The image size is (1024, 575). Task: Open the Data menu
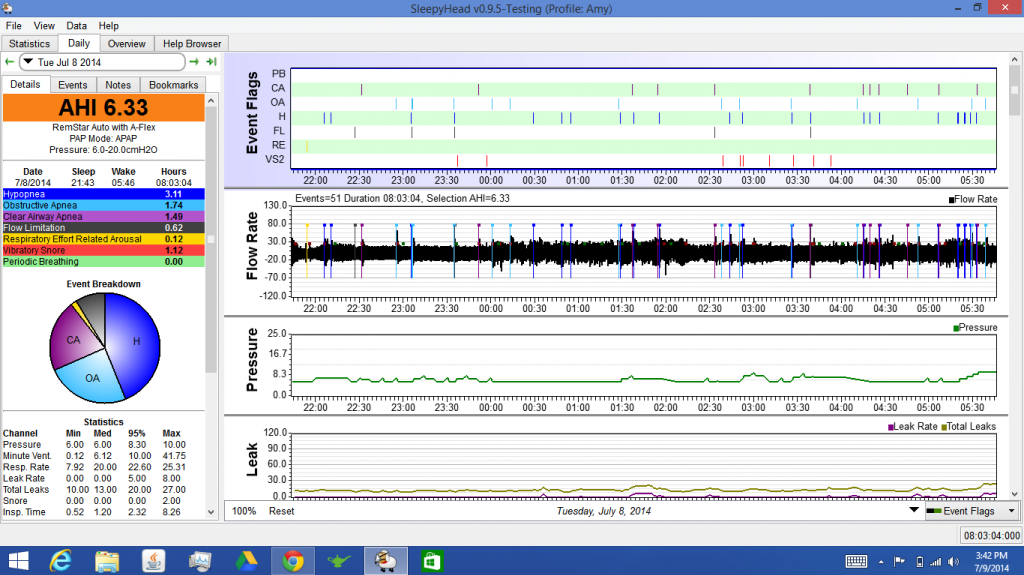pyautogui.click(x=76, y=25)
